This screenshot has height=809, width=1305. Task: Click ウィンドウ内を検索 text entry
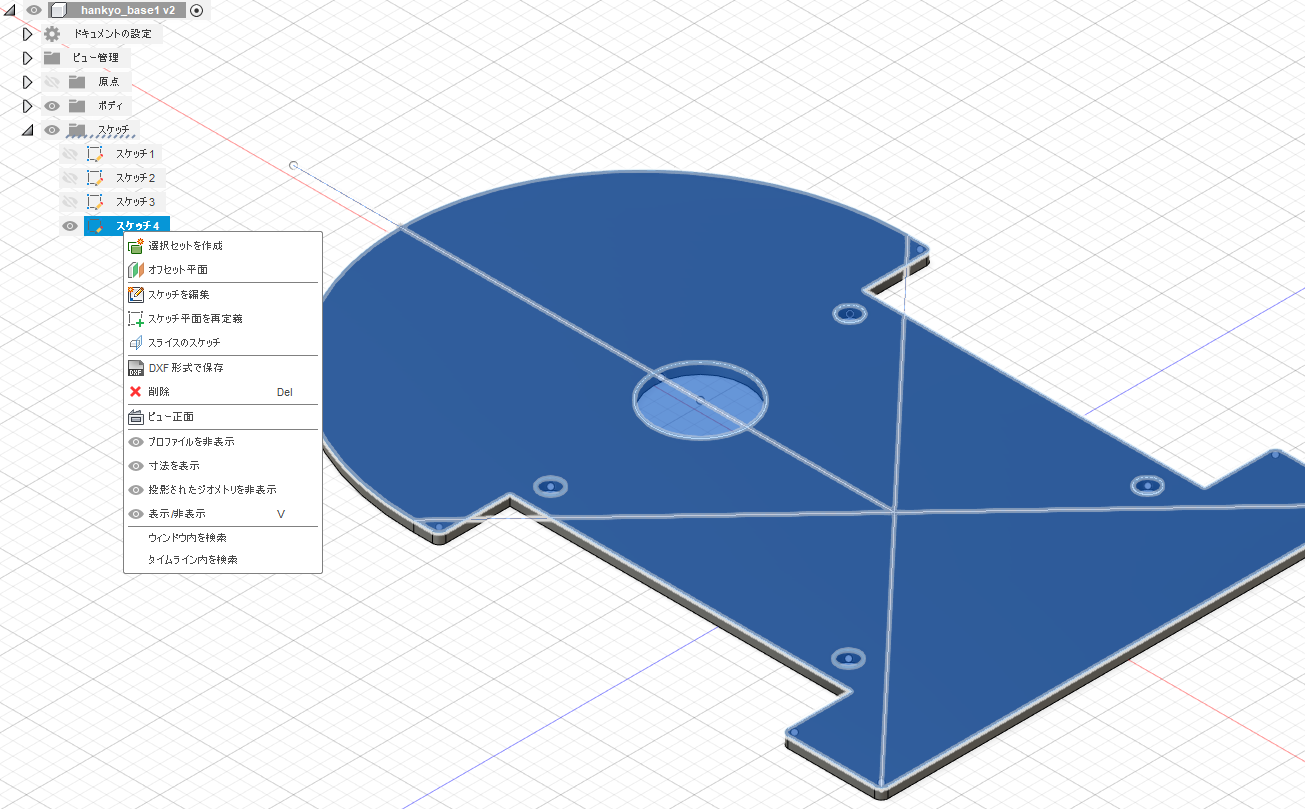[187, 538]
